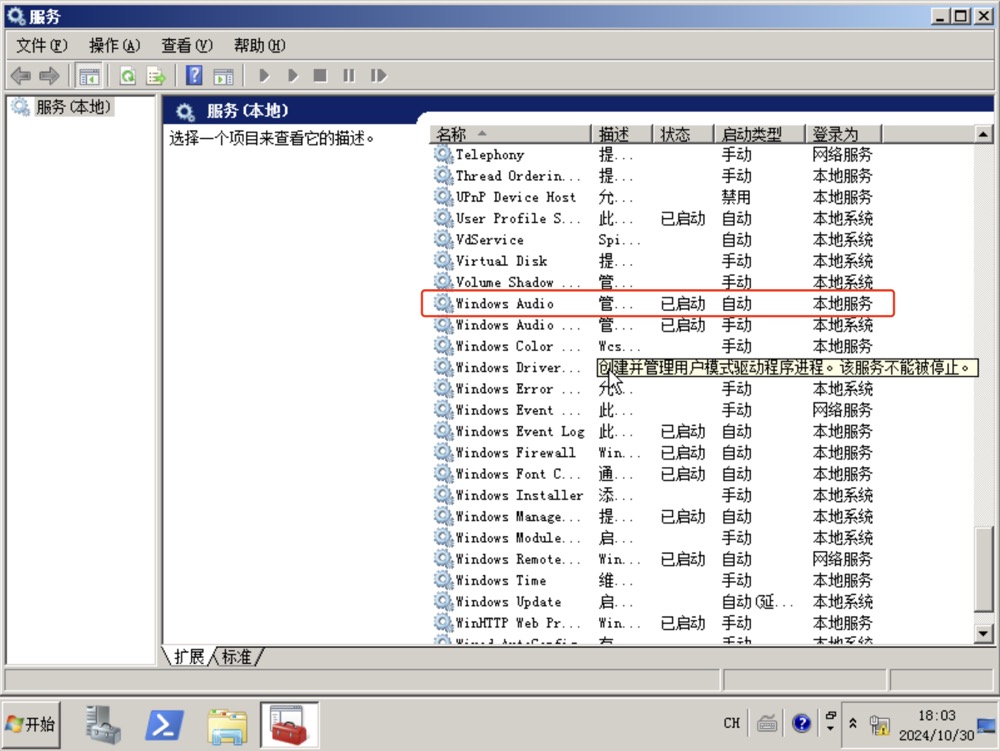Click the keyboard icon in the language bar
The width and height of the screenshot is (1000, 751).
click(767, 724)
